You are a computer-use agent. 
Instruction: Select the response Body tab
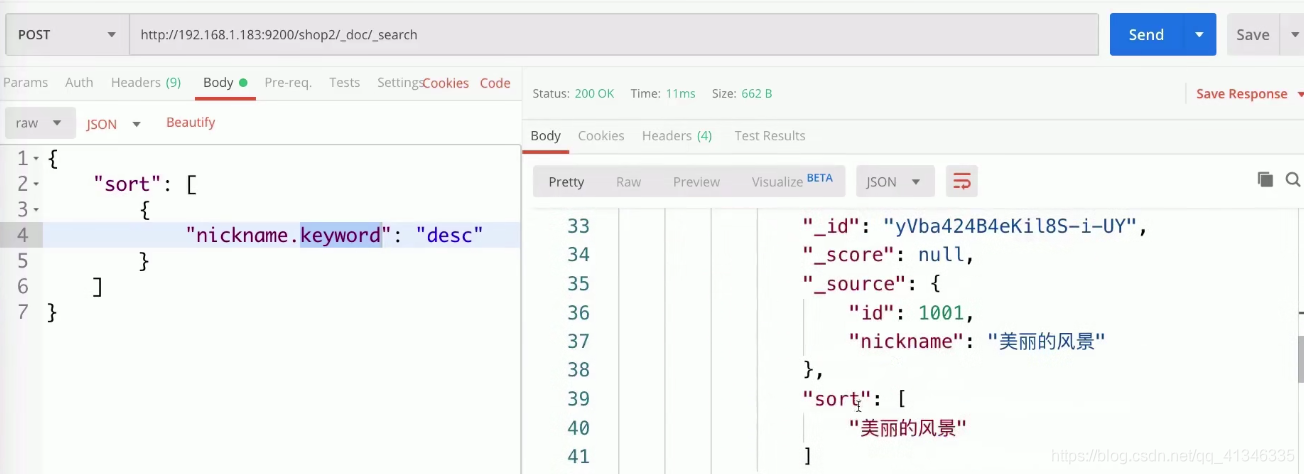pos(546,135)
